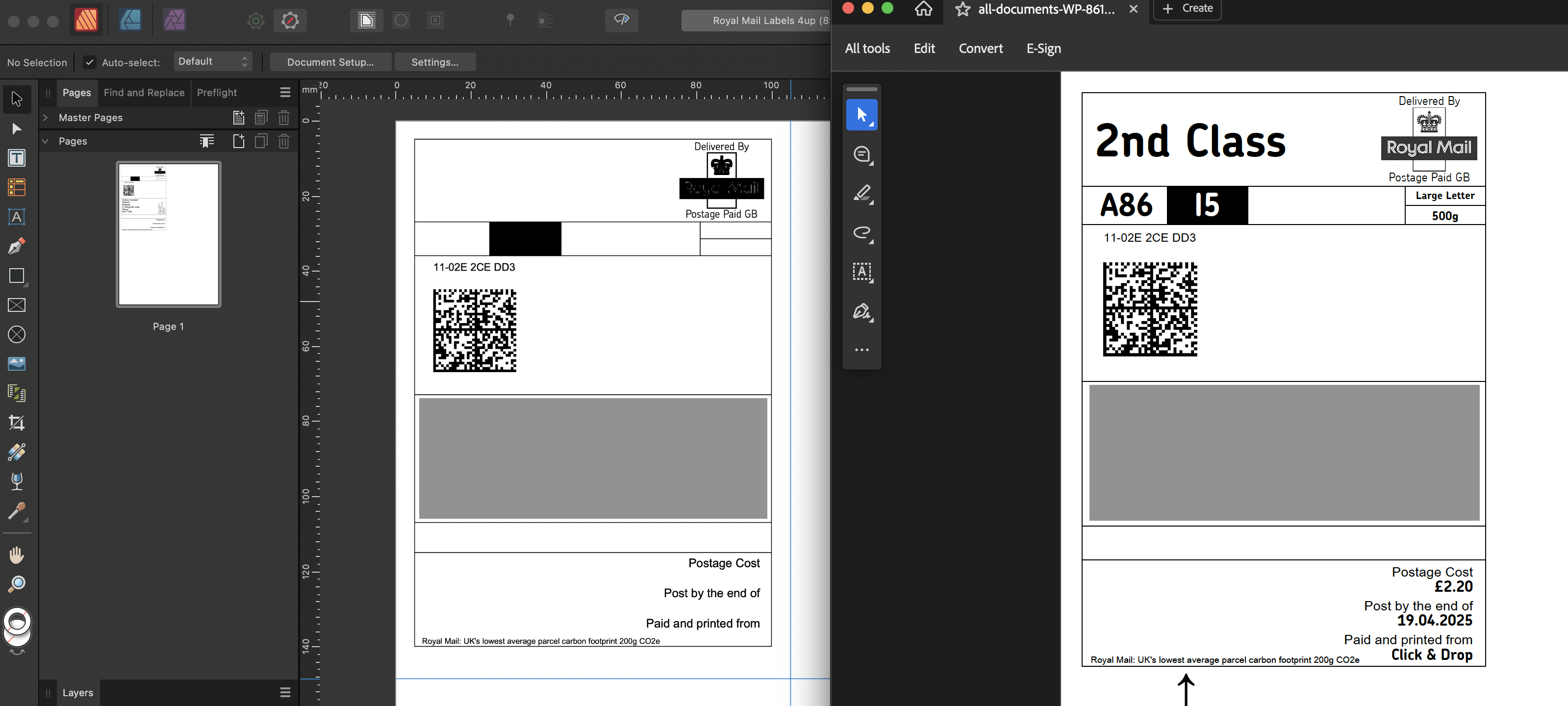Screen dimensions: 1568x706
Task: Click the Settings button
Action: [x=434, y=62]
